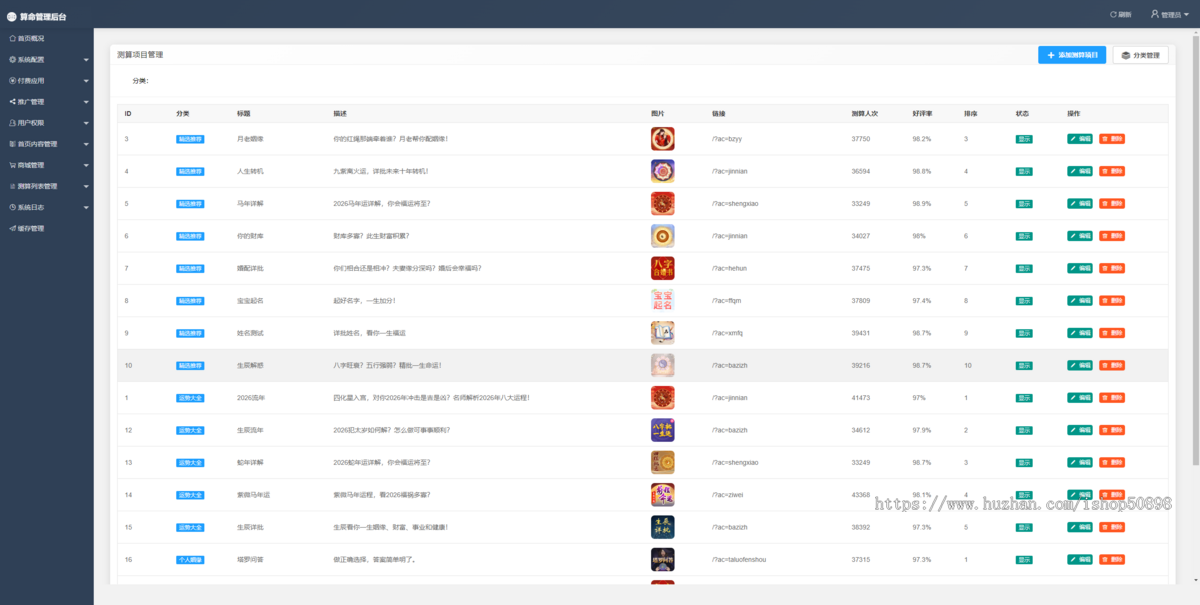Screen dimensions: 1200x605
Task: Click the 精选推荐 tag in 月老姻缘 row
Action: (190, 139)
